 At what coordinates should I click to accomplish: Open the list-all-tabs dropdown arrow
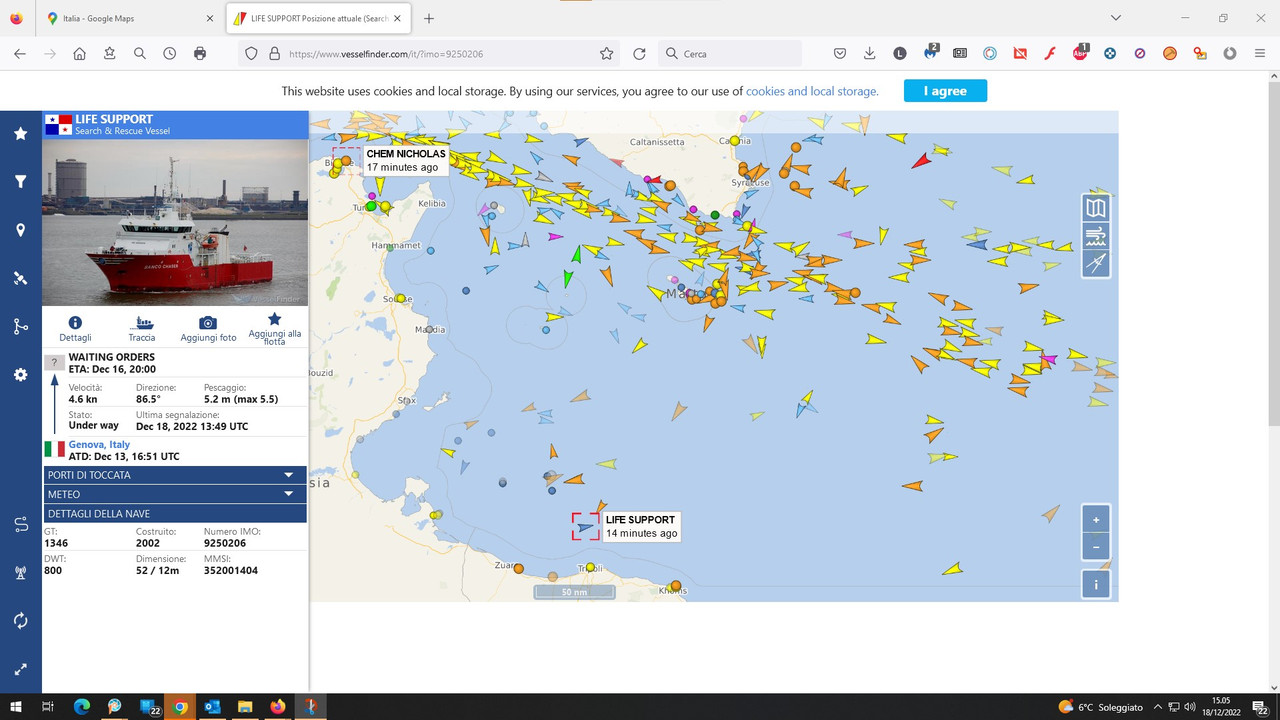pos(1117,18)
